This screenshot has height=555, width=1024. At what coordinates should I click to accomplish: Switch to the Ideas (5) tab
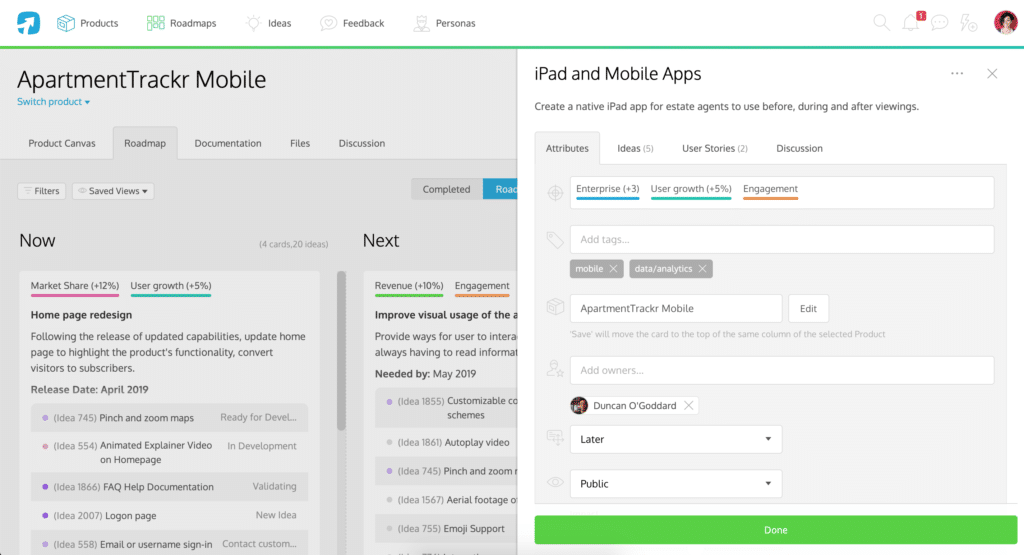pos(635,148)
